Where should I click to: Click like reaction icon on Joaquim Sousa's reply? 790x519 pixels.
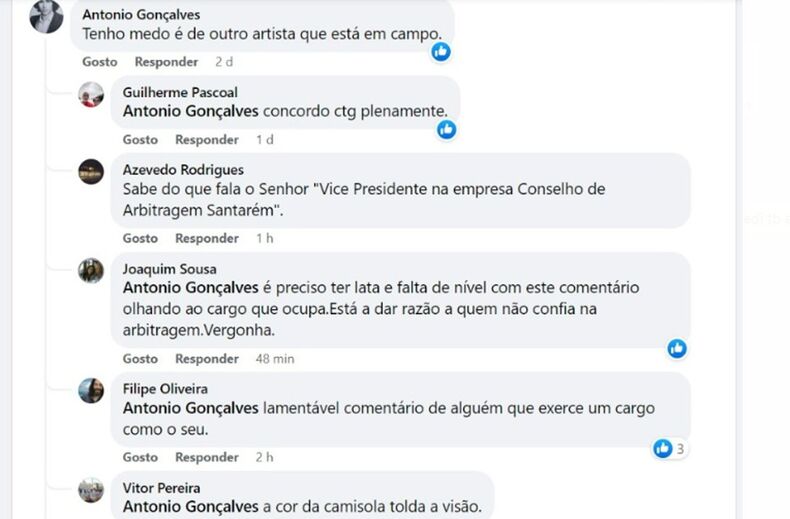677,348
